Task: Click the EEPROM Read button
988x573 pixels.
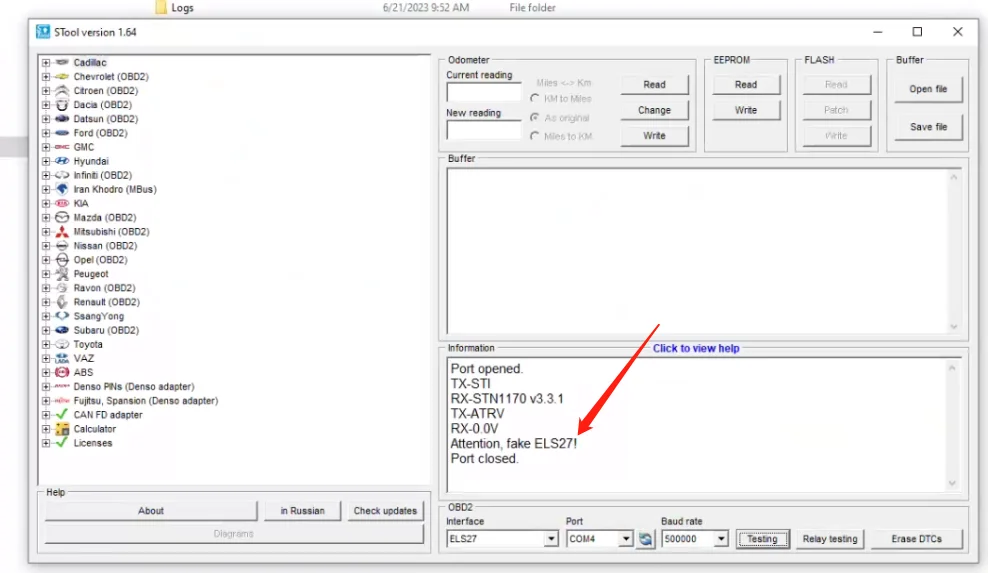Action: pos(745,84)
